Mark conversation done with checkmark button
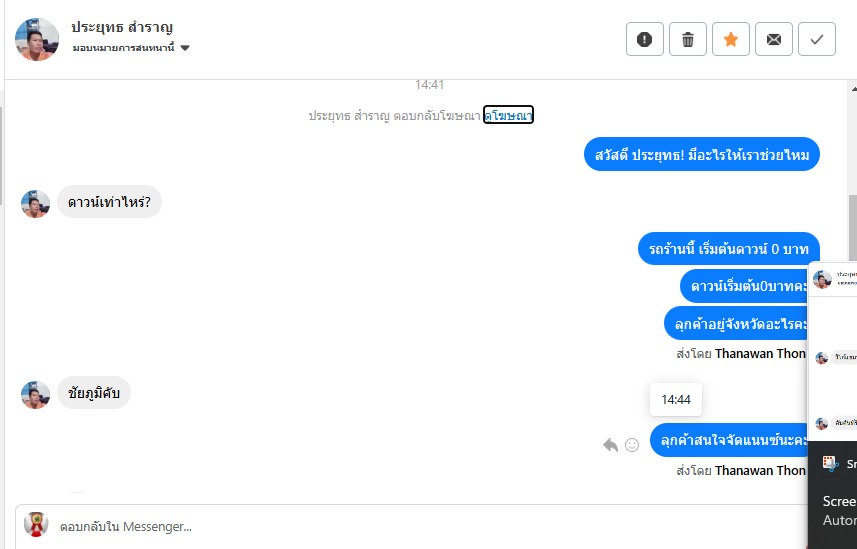Screen dimensions: 857x549 pyautogui.click(x=817, y=39)
